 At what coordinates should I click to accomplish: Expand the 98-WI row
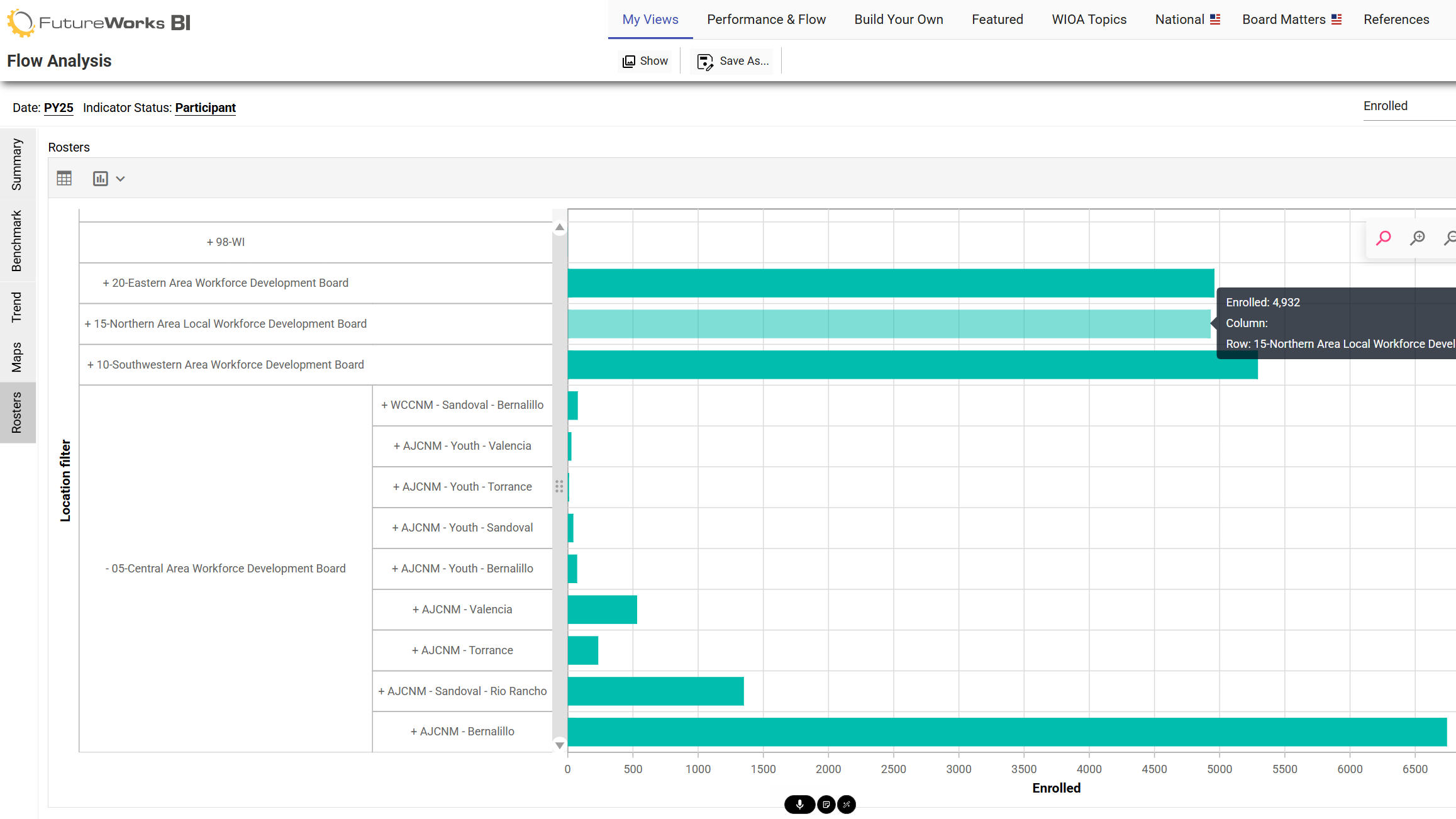[x=226, y=242]
